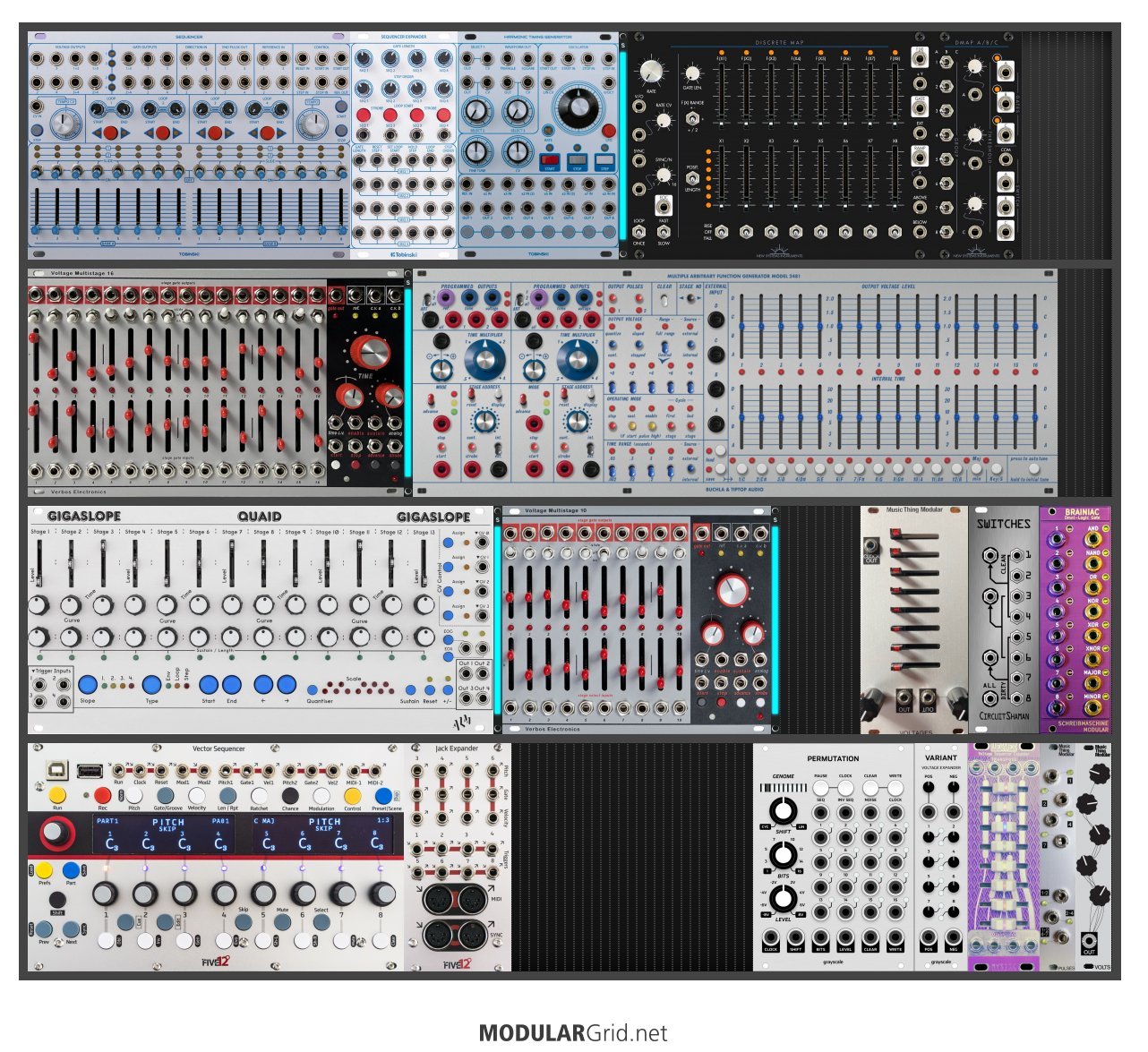Click input jack 1 on Brainiac

(1057, 539)
